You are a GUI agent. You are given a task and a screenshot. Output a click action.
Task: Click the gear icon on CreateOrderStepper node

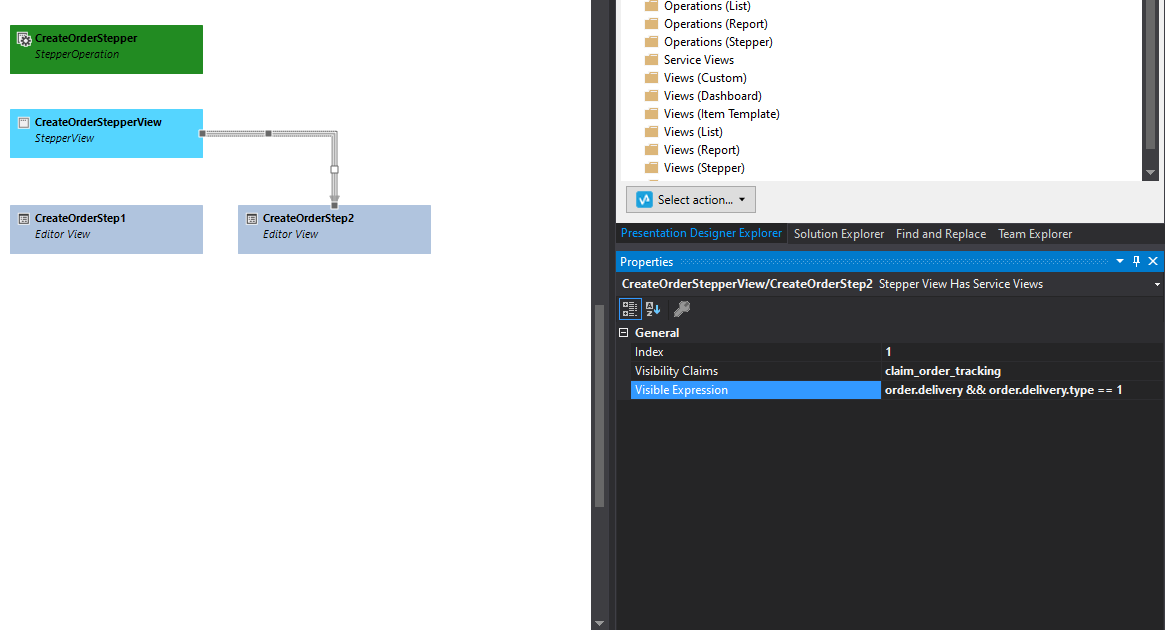point(24,39)
